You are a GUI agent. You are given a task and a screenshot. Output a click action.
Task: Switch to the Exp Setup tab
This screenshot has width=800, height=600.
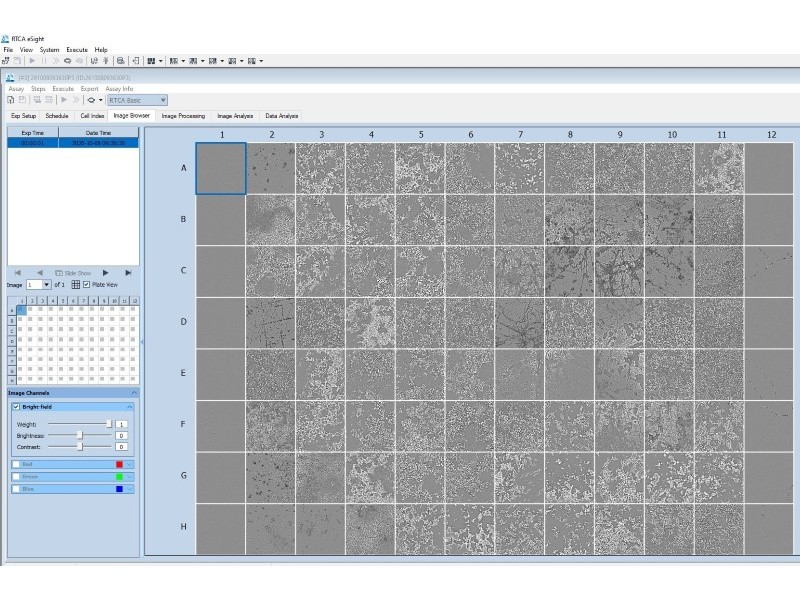click(x=23, y=116)
